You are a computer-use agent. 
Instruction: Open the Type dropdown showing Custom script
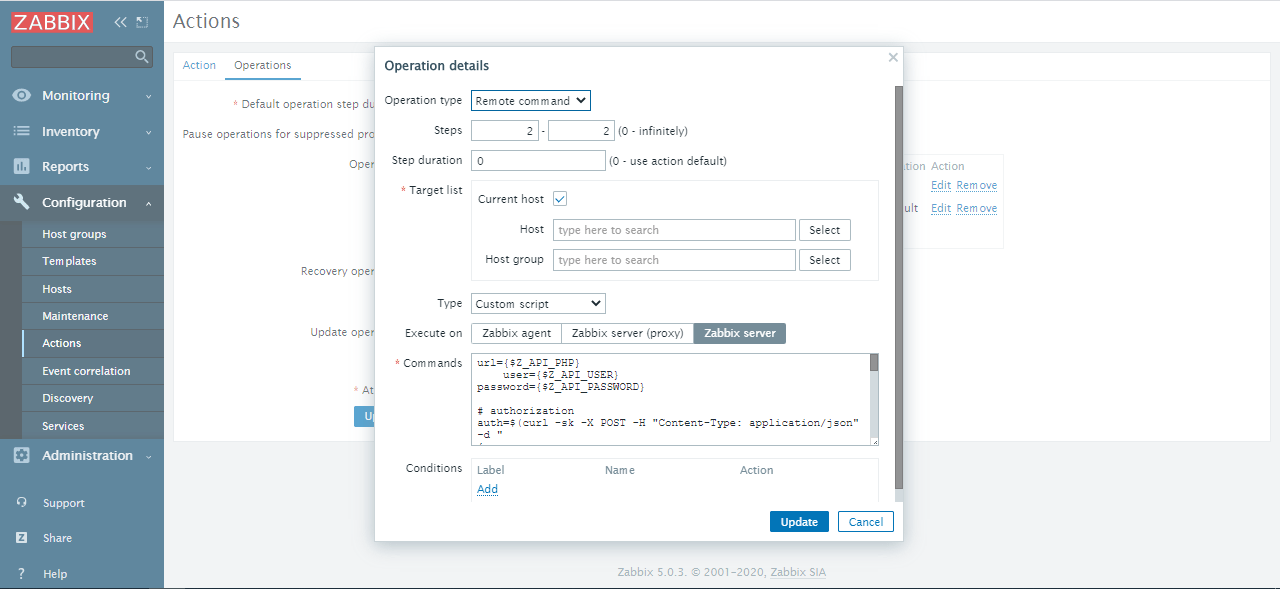(x=538, y=303)
